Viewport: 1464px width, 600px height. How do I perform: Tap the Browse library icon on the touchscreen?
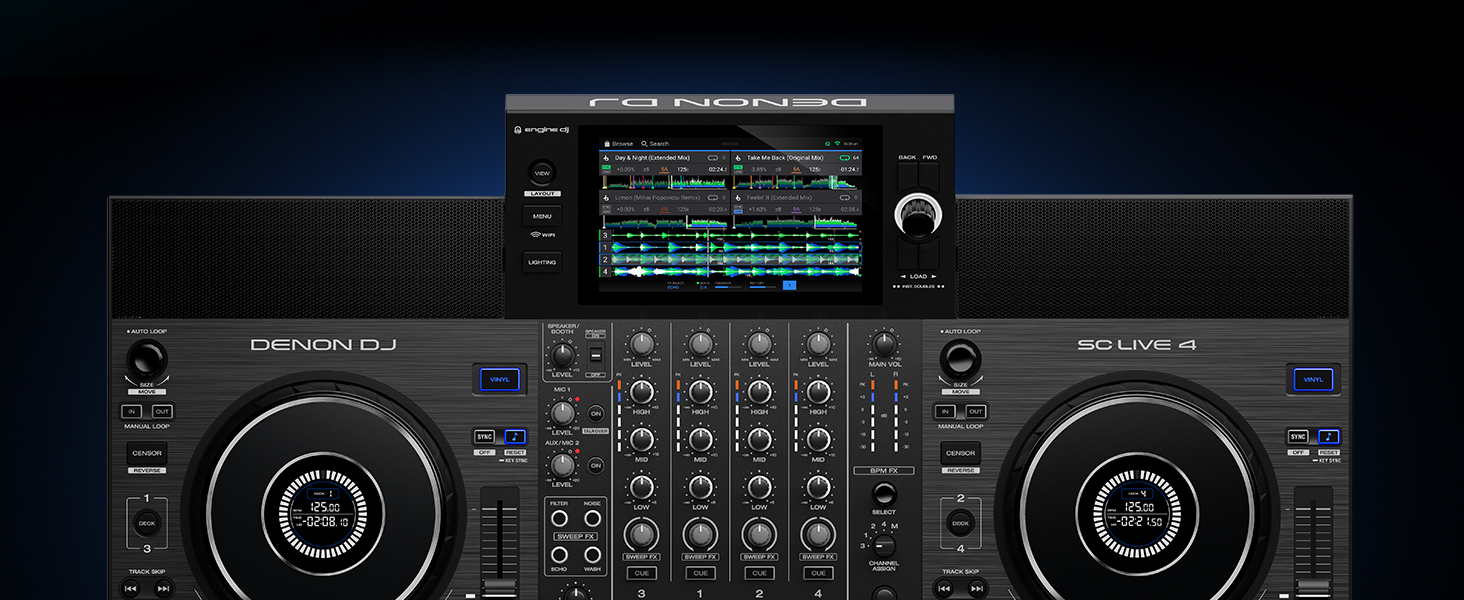[x=607, y=143]
